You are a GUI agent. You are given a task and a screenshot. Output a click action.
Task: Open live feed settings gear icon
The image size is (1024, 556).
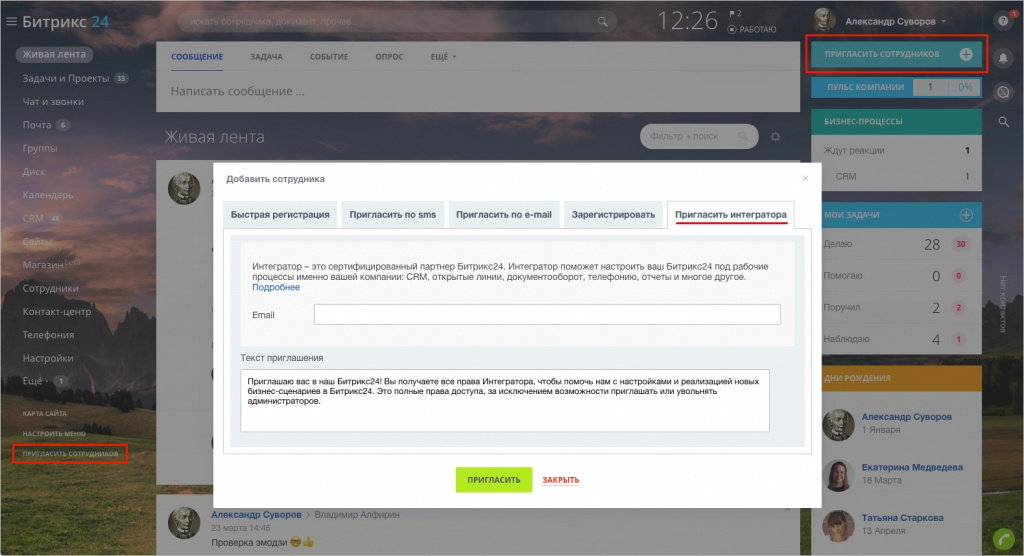point(775,137)
